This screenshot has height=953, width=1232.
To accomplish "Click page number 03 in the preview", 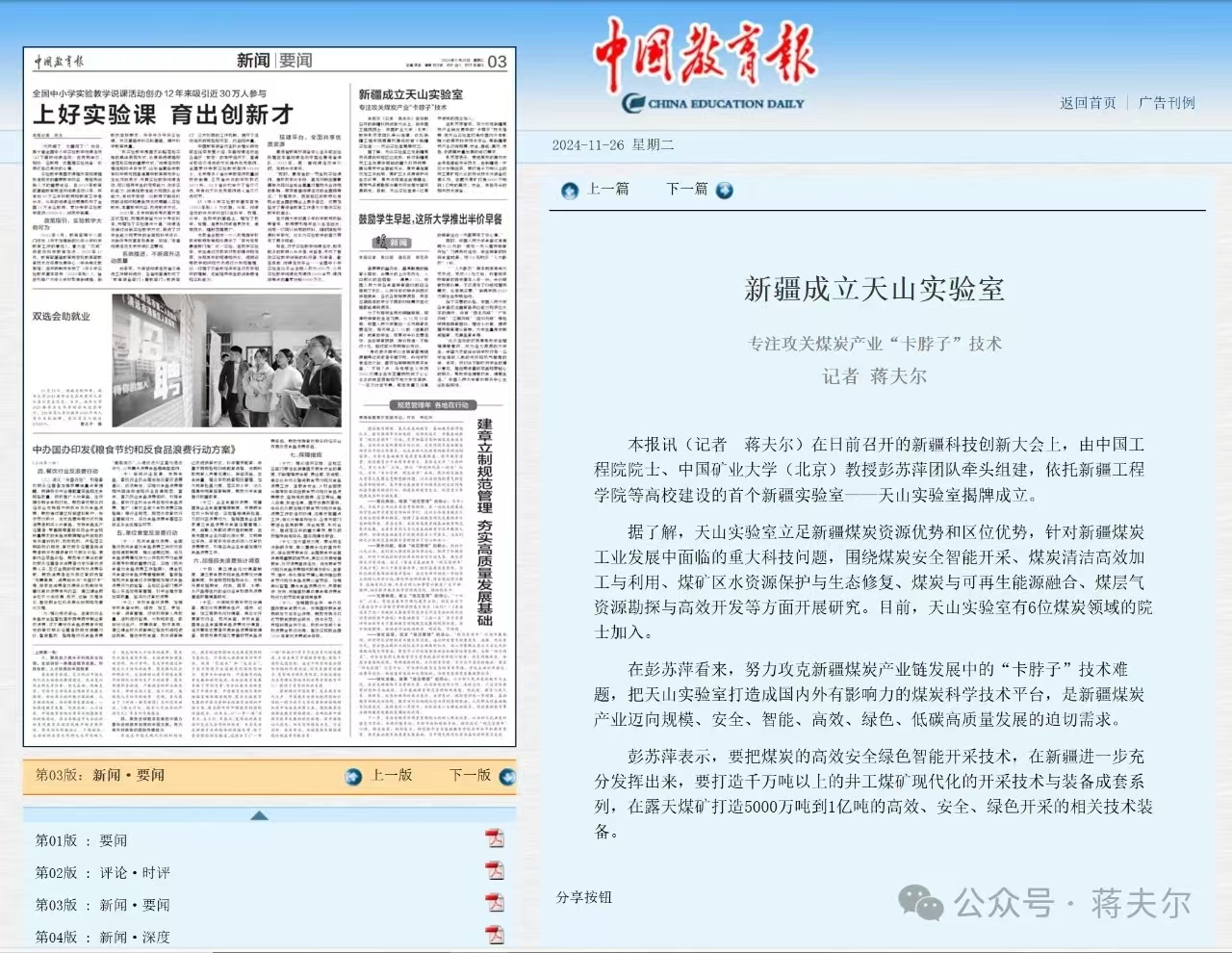I will [x=497, y=62].
